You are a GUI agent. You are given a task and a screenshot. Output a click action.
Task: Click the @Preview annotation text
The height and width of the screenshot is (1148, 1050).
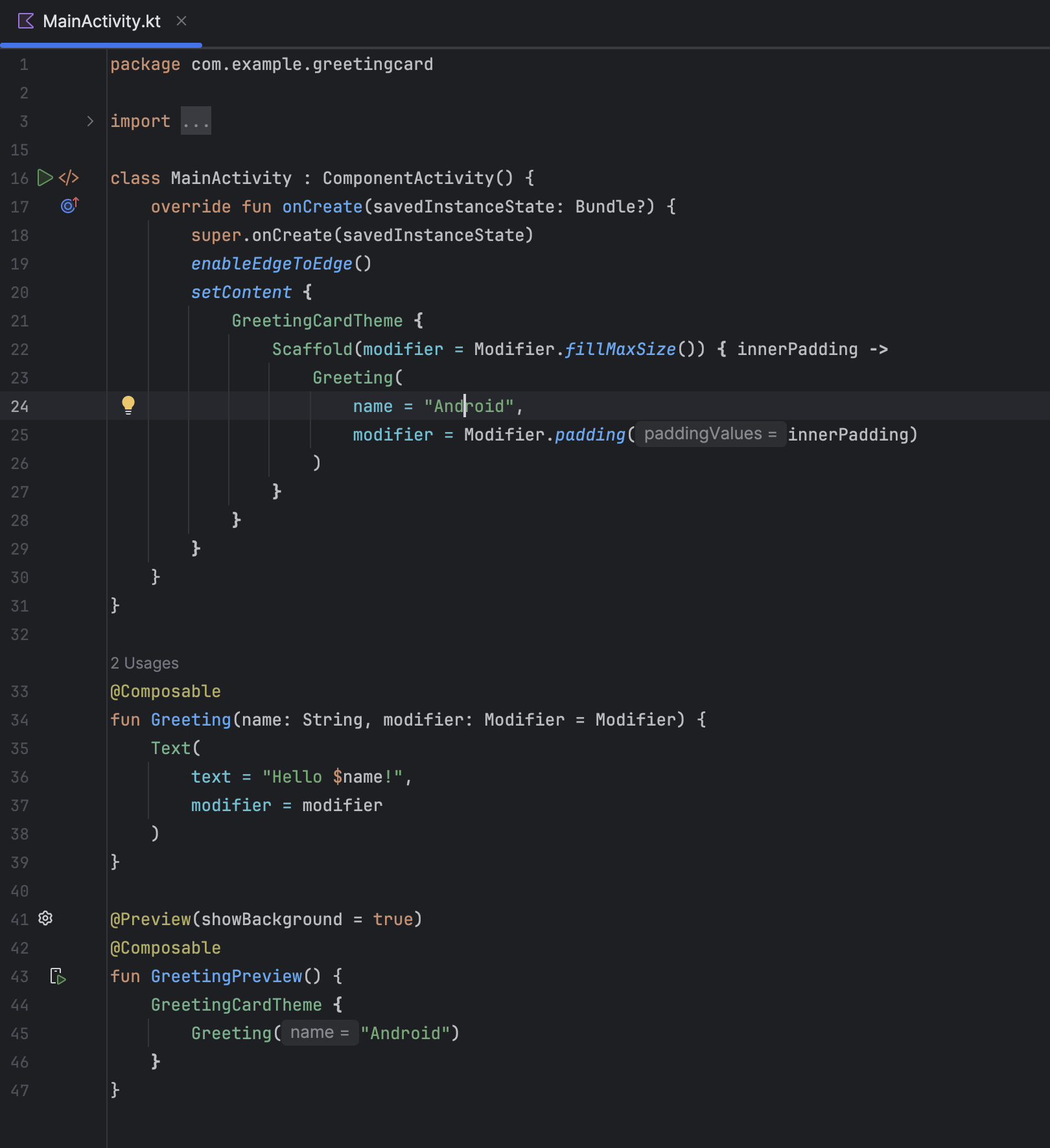coord(151,919)
